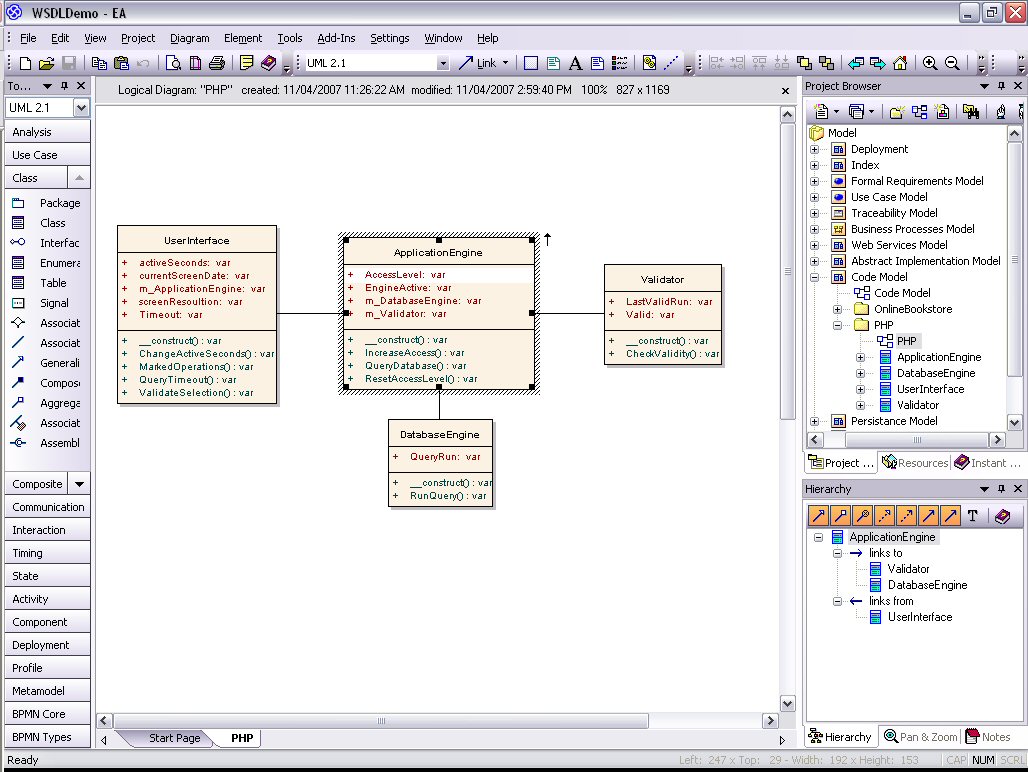
Task: Click new Package tool in toolbox
Action: coord(47,203)
